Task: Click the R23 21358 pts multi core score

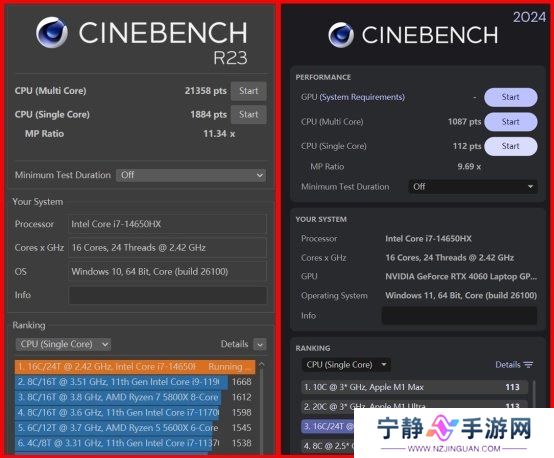Action: coord(206,91)
